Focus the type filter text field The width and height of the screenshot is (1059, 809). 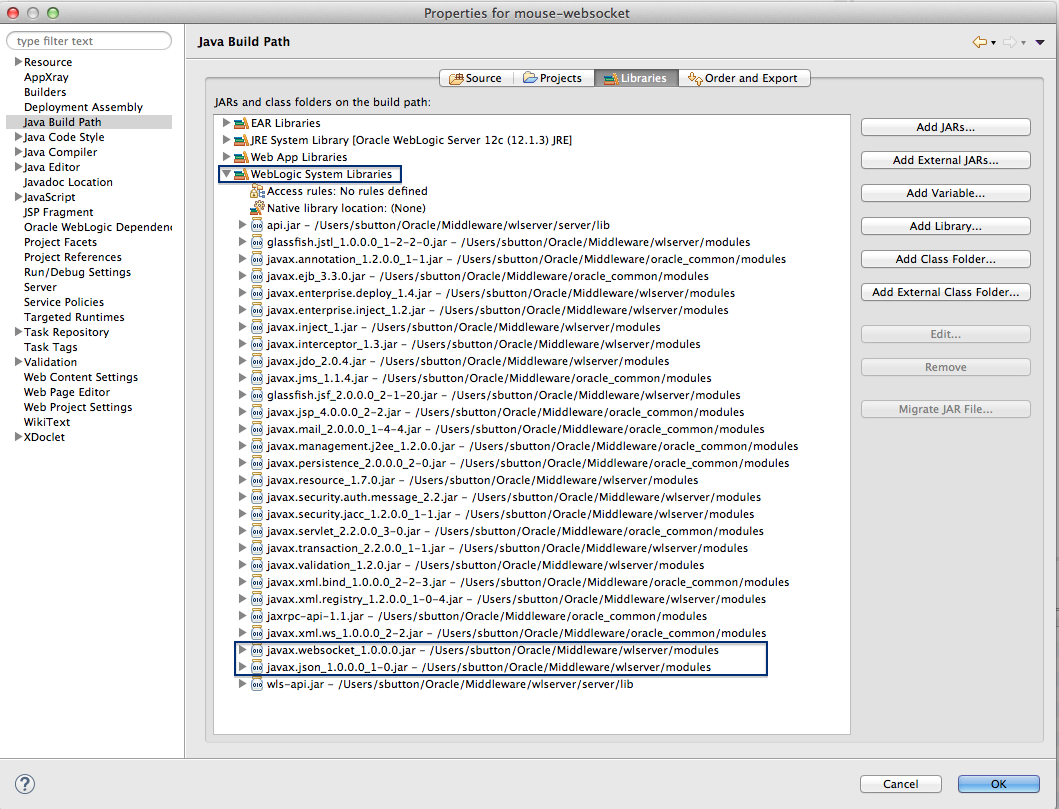pyautogui.click(x=88, y=41)
